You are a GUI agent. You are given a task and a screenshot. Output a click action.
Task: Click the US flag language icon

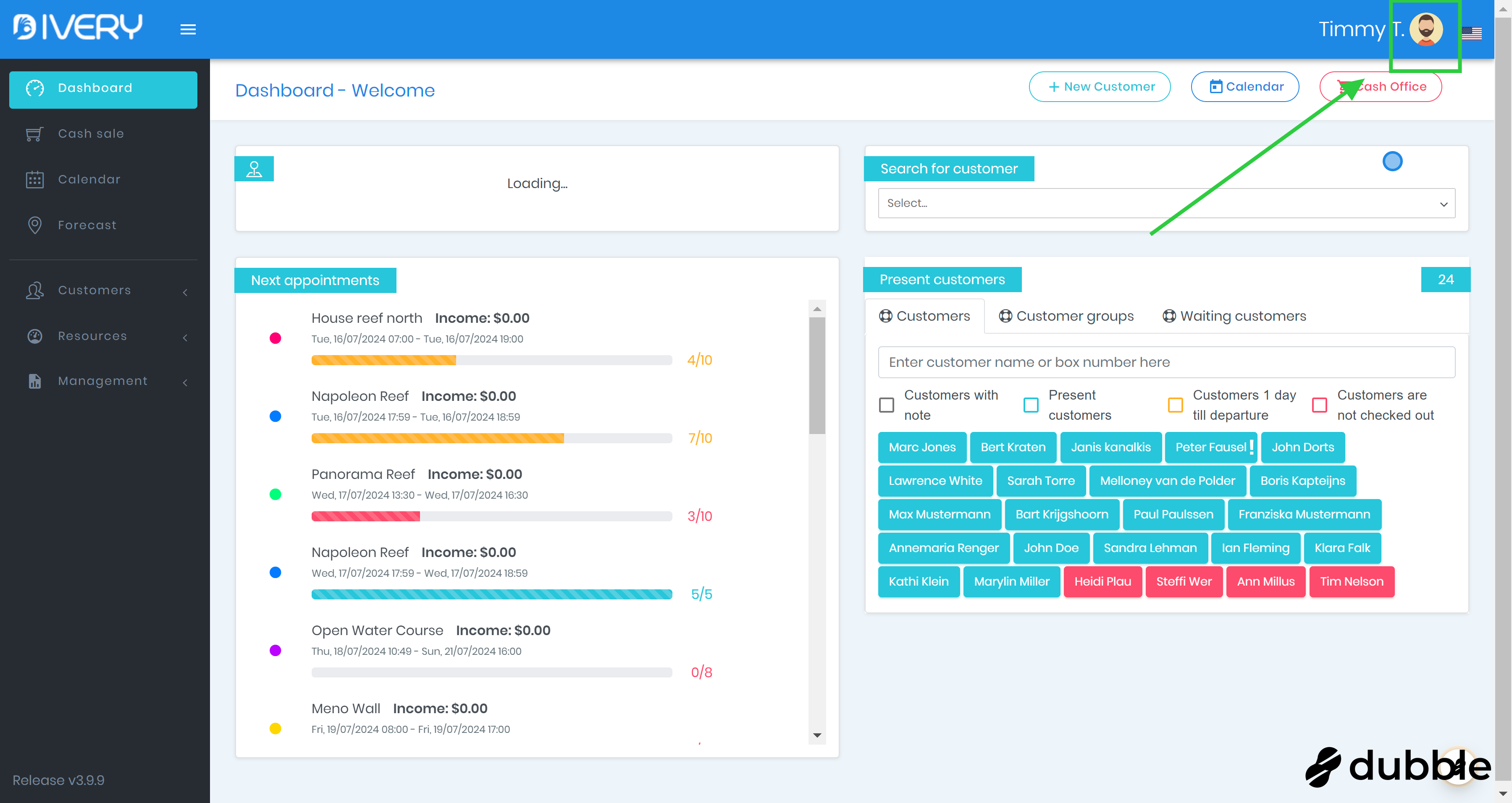[x=1471, y=33]
